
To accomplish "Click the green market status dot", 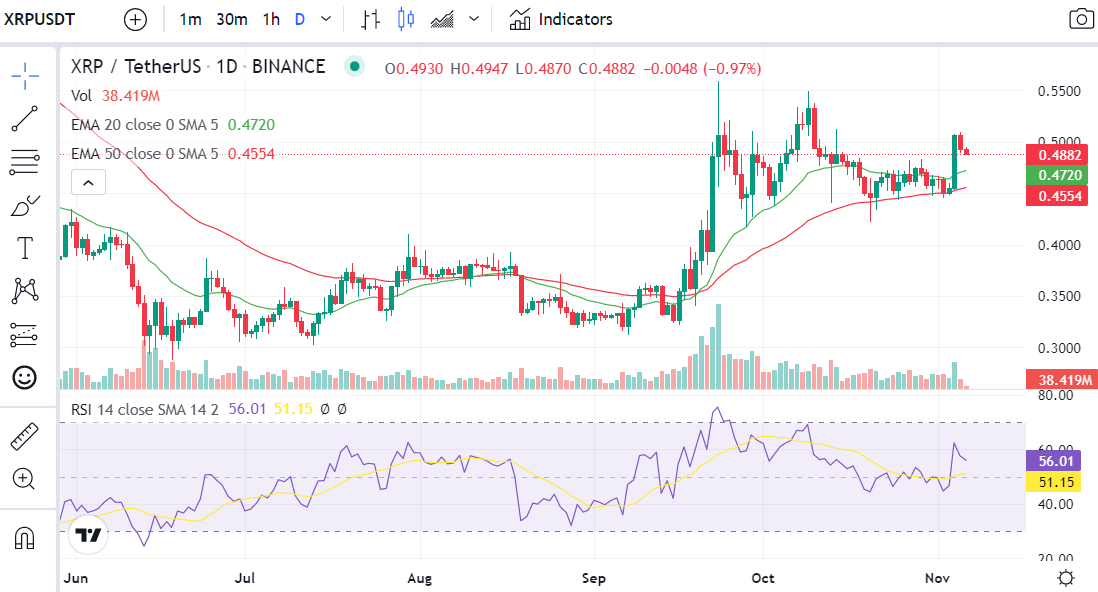I will 354,67.
